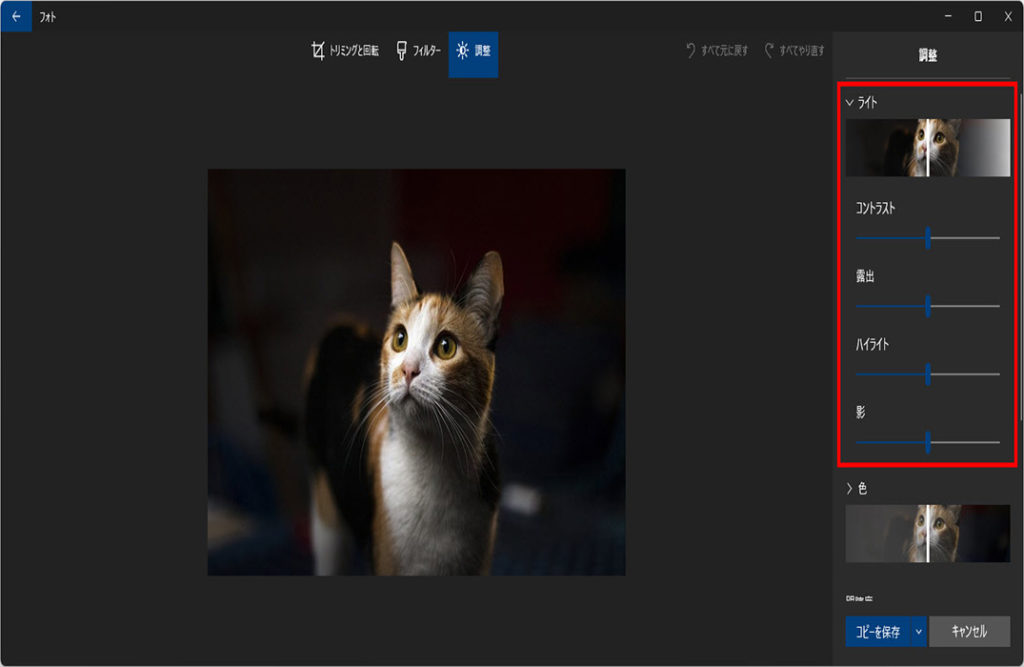Click the ライト preview thumbnail
1024x667 pixels.
click(927, 148)
